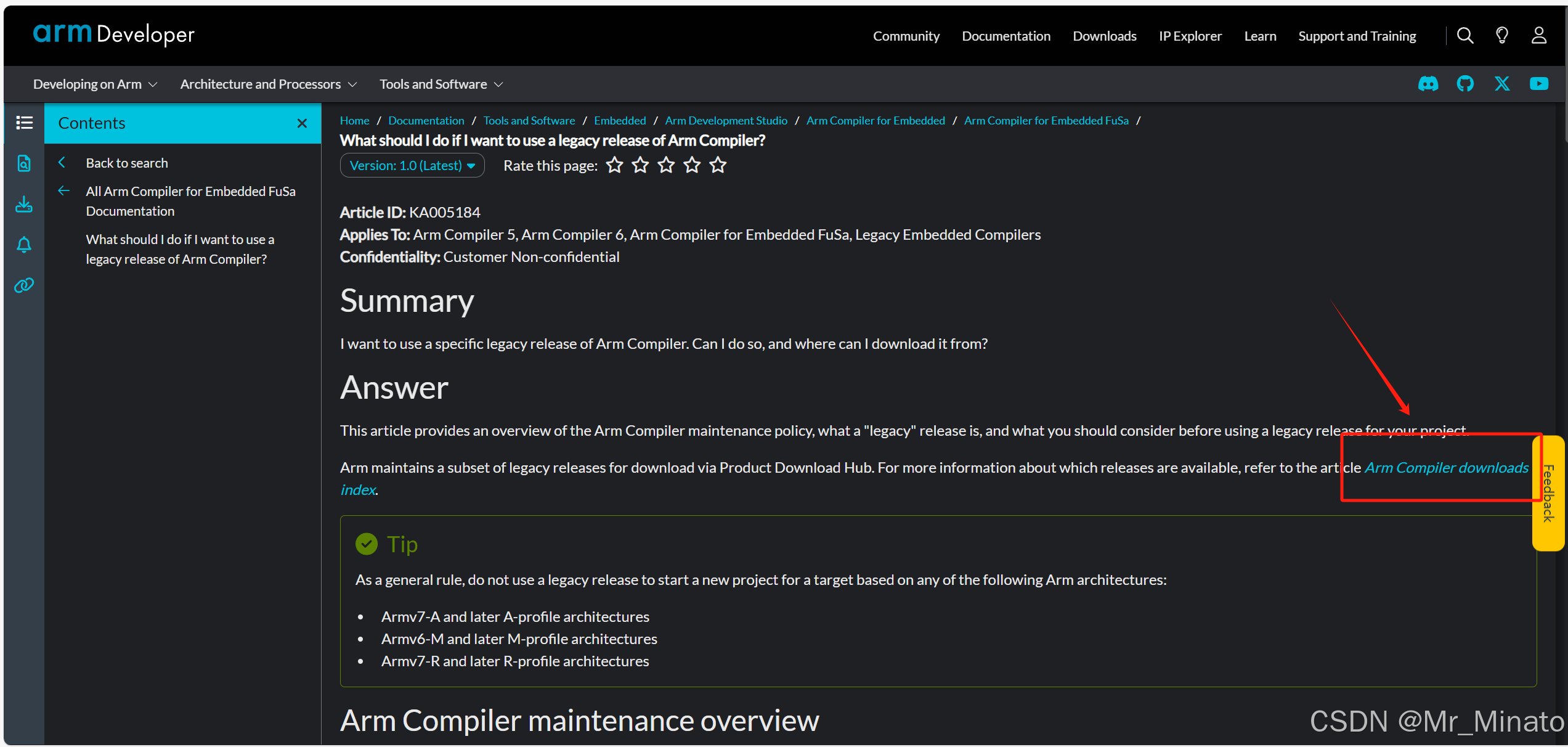This screenshot has width=1568, height=747.
Task: Click the notification bell sidebar icon
Action: (24, 245)
